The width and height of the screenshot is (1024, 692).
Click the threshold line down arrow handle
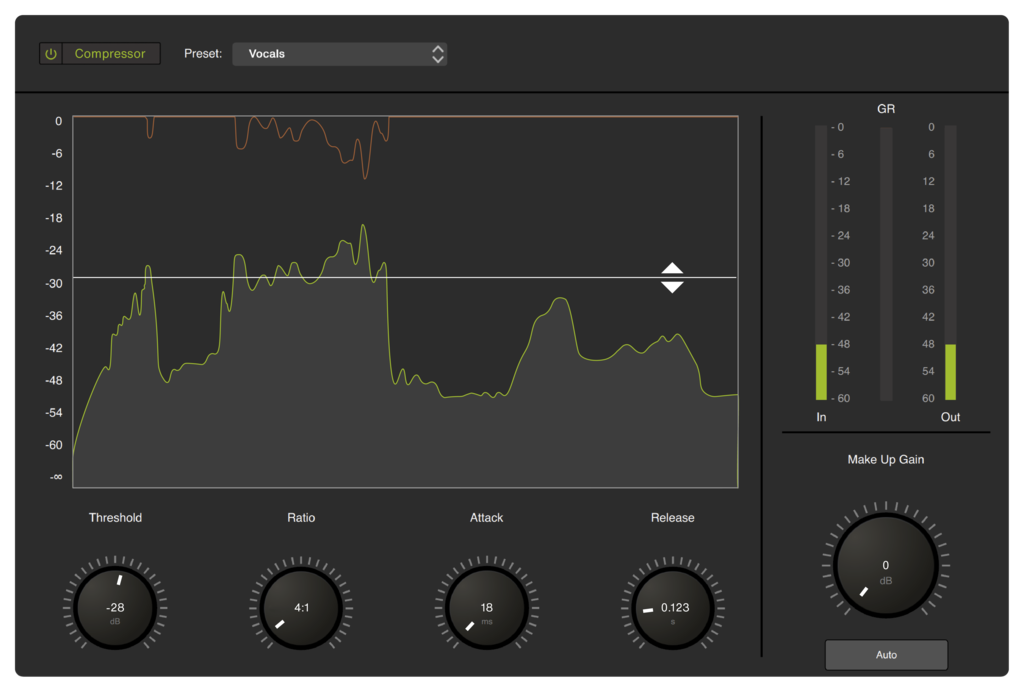tap(672, 287)
